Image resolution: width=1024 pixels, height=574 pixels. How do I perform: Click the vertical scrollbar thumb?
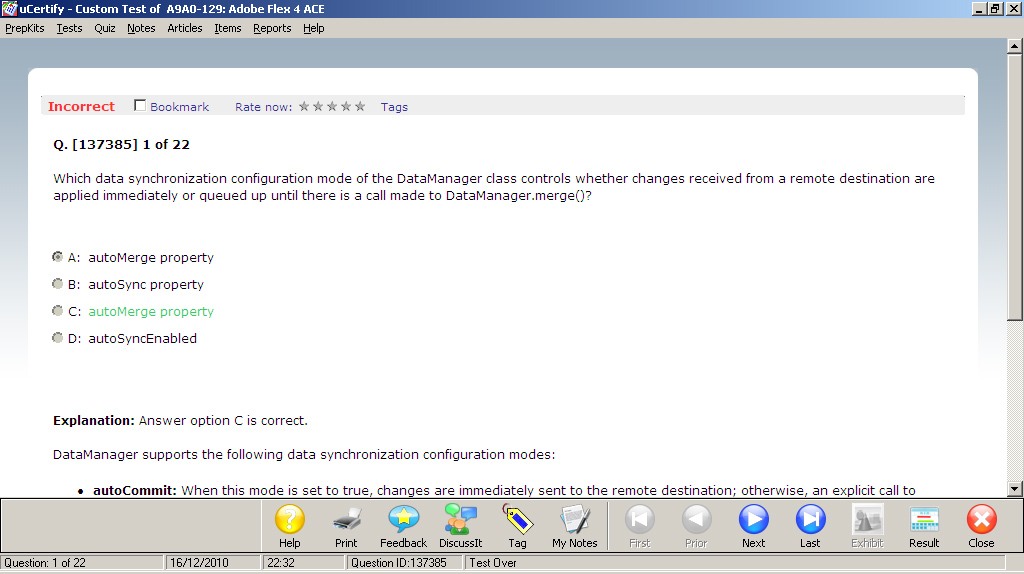coord(1014,187)
